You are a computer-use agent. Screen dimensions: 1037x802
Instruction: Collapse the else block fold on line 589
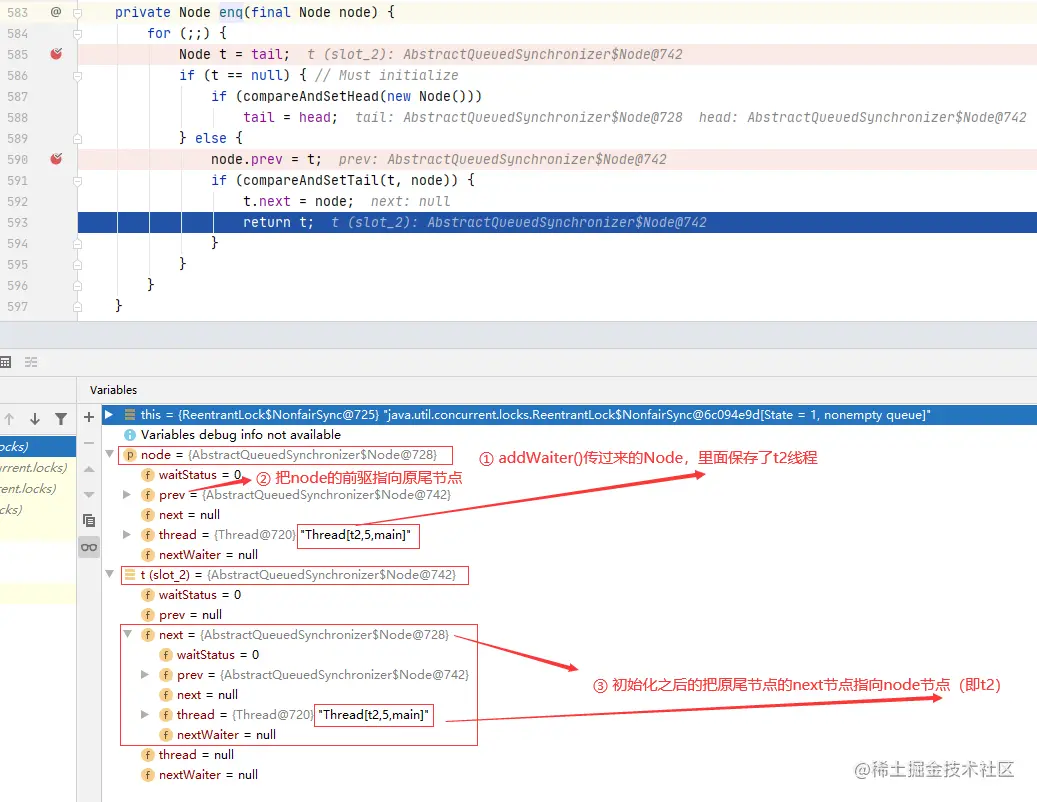[77, 138]
